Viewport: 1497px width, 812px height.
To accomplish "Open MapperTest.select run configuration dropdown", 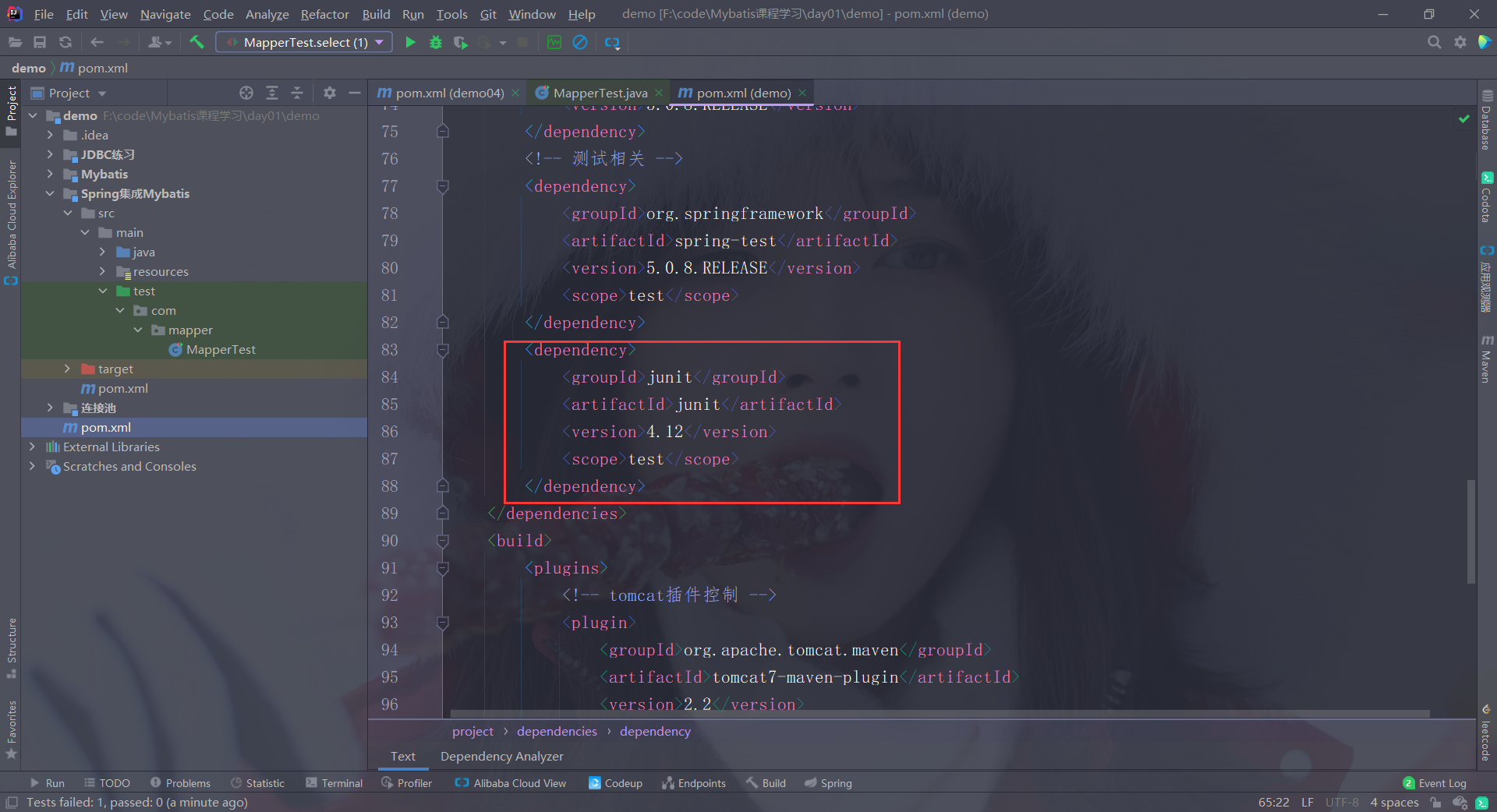I will tap(305, 42).
